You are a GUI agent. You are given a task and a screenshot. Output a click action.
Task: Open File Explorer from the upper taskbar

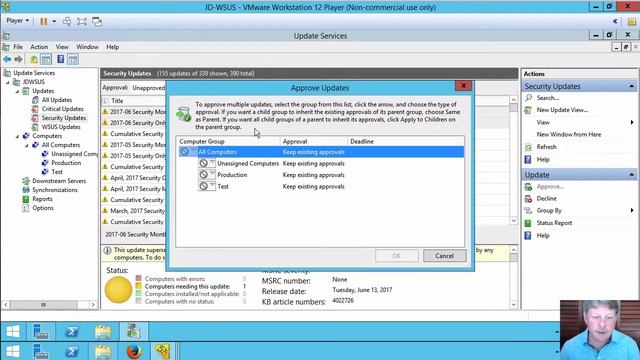(x=103, y=331)
